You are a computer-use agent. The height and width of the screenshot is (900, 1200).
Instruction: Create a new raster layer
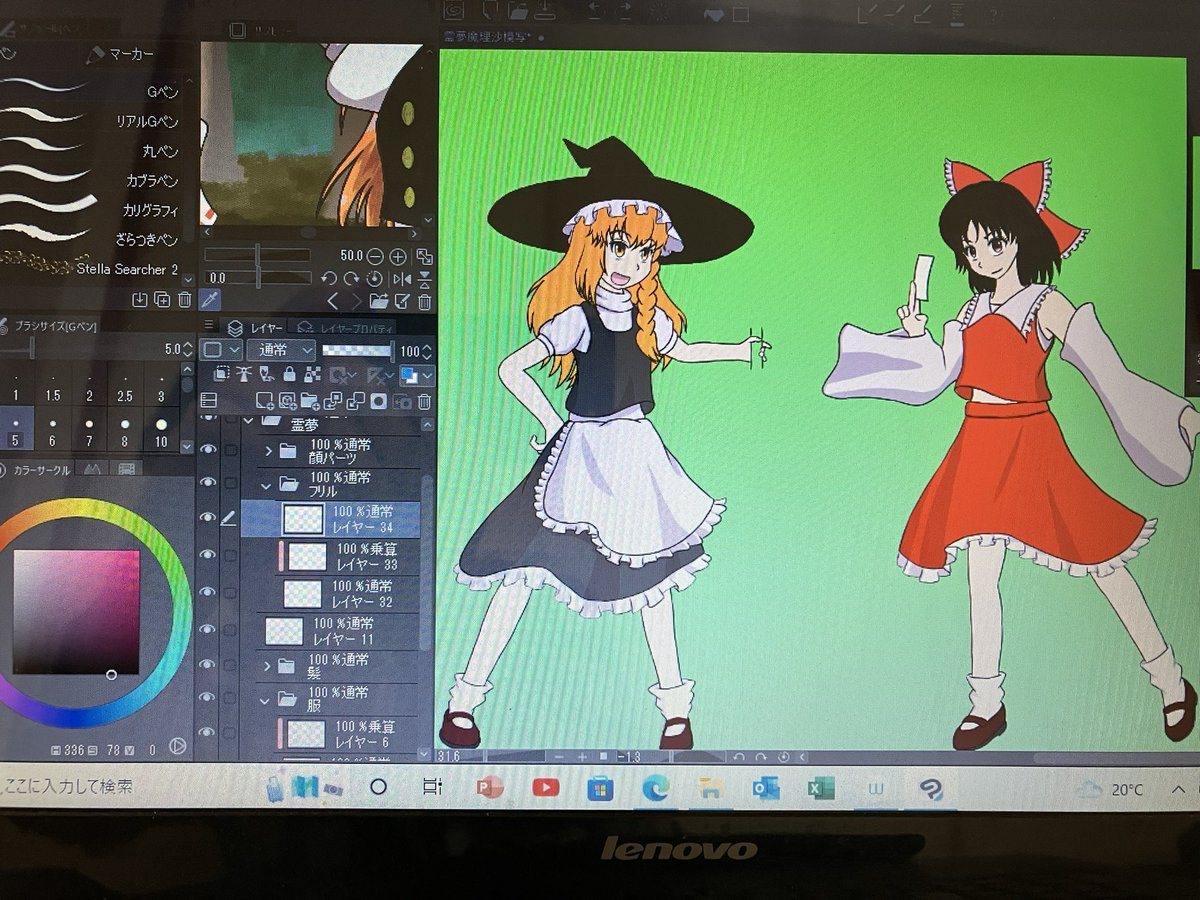click(x=265, y=400)
